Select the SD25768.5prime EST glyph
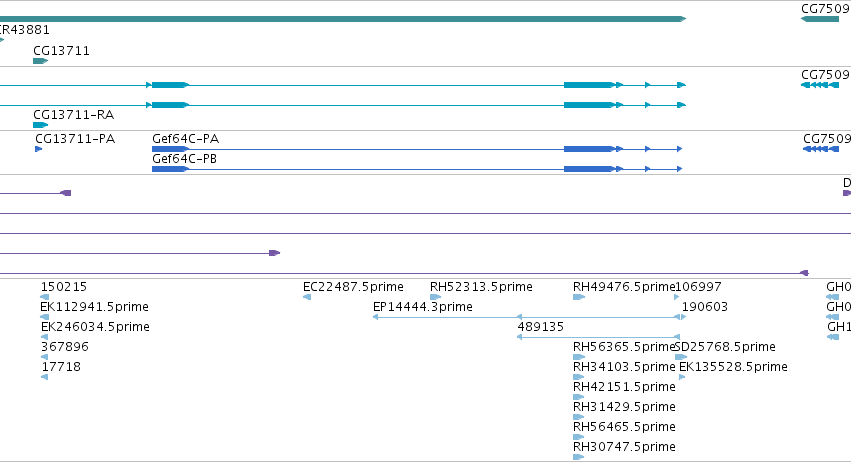 (x=681, y=357)
